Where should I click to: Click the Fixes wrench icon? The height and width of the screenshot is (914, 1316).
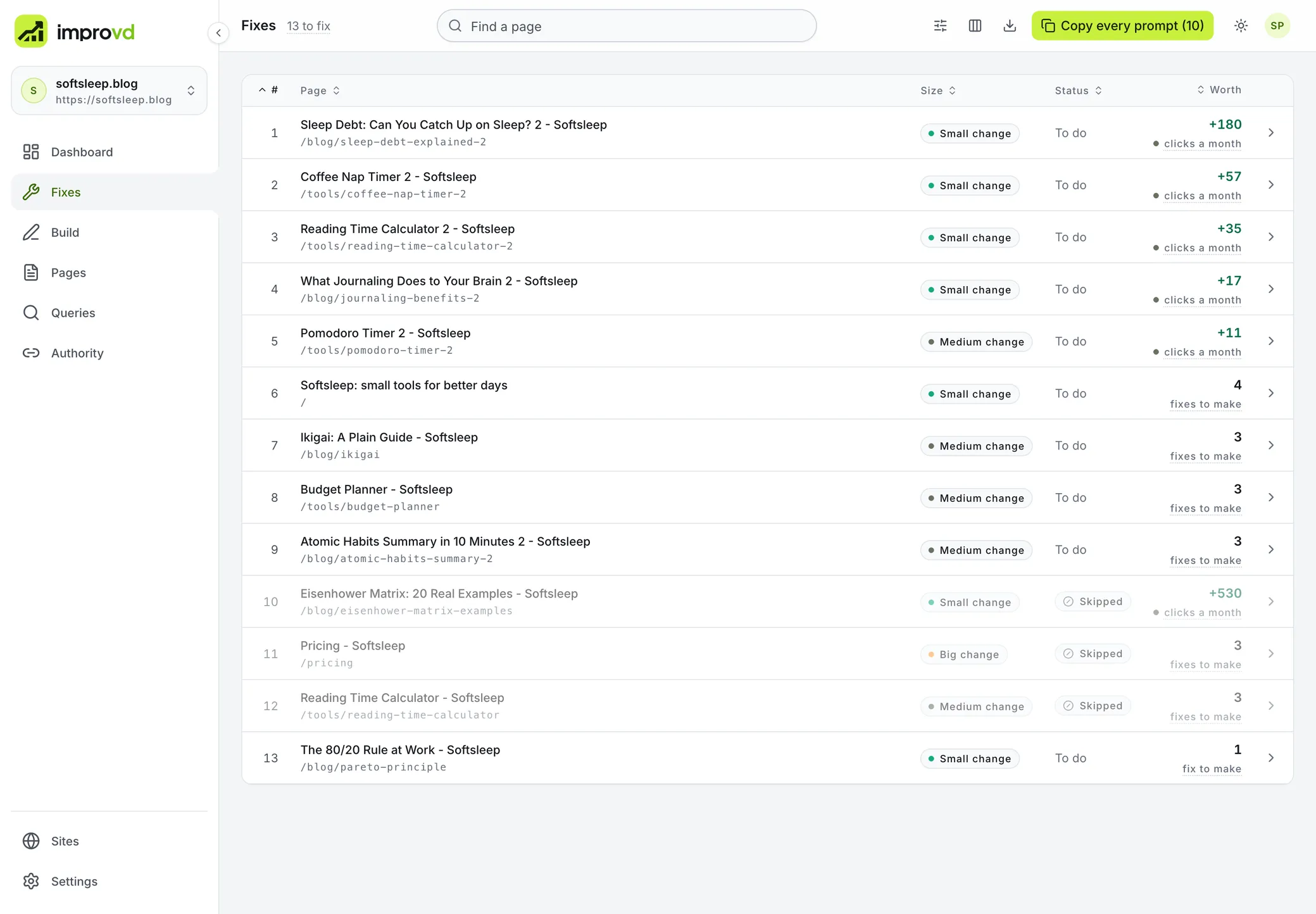(x=31, y=192)
